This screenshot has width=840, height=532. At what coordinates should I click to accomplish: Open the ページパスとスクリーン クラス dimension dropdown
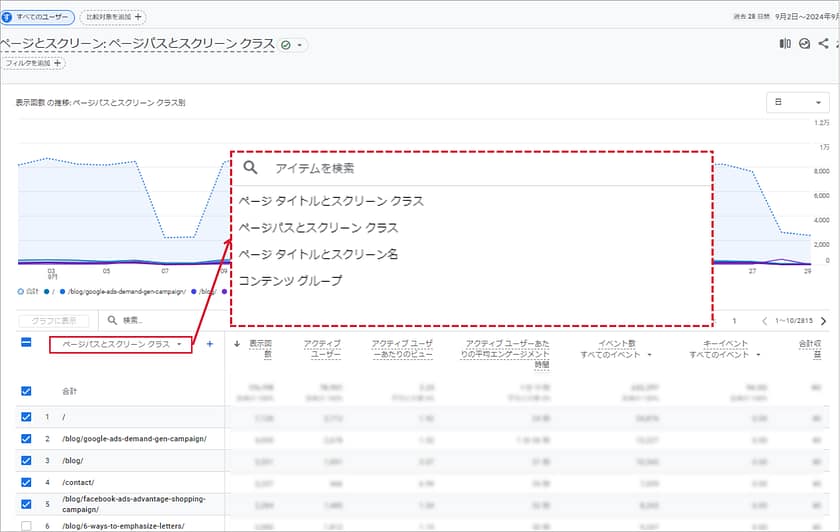coord(121,344)
